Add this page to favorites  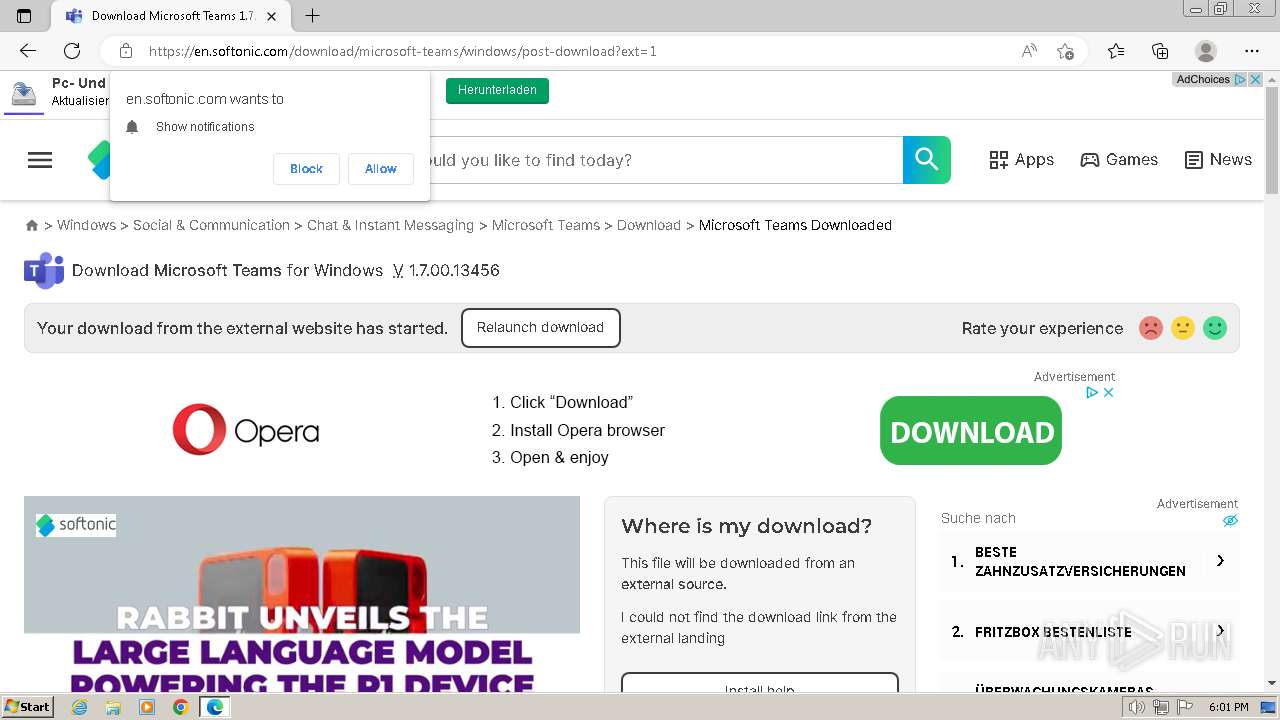1065,51
